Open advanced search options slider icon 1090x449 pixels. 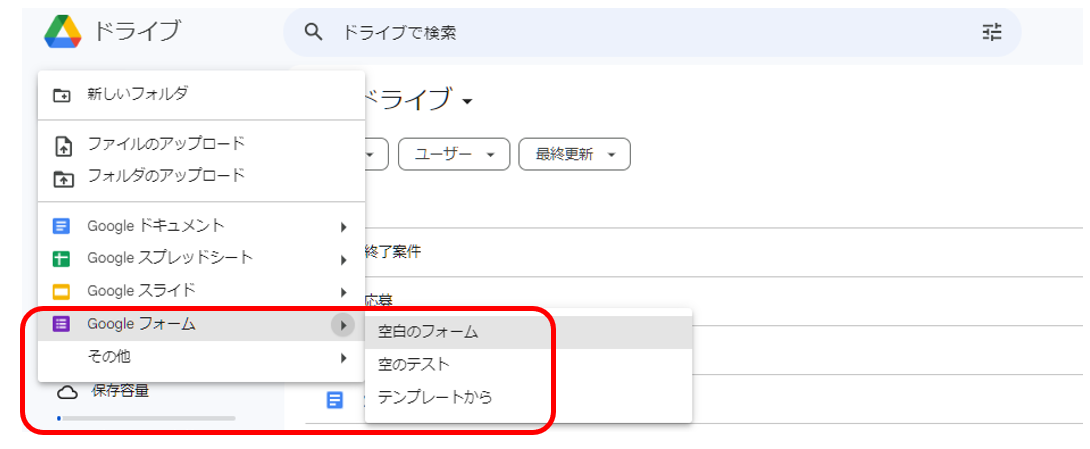tap(992, 32)
